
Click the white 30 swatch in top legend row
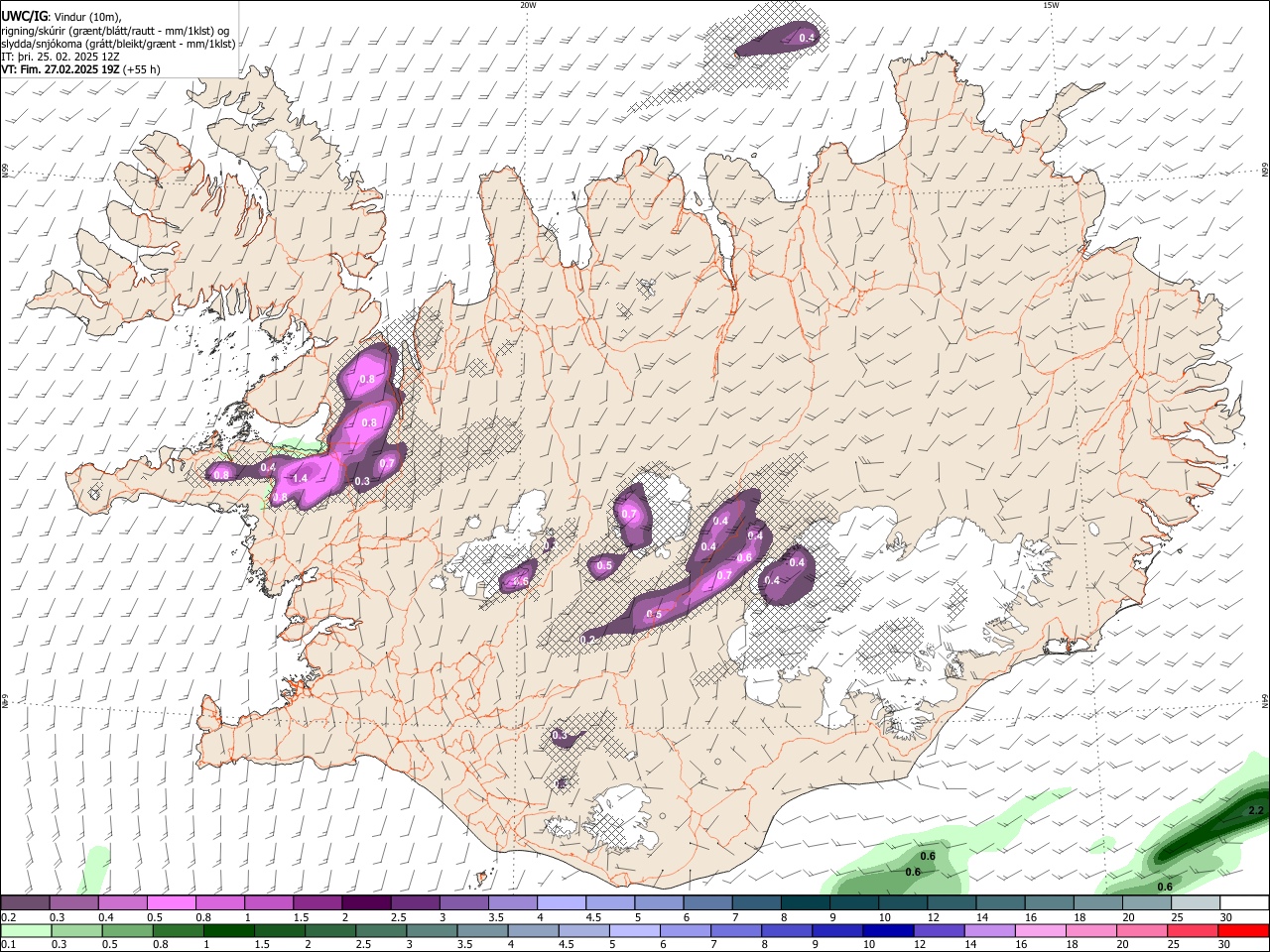click(x=1244, y=902)
